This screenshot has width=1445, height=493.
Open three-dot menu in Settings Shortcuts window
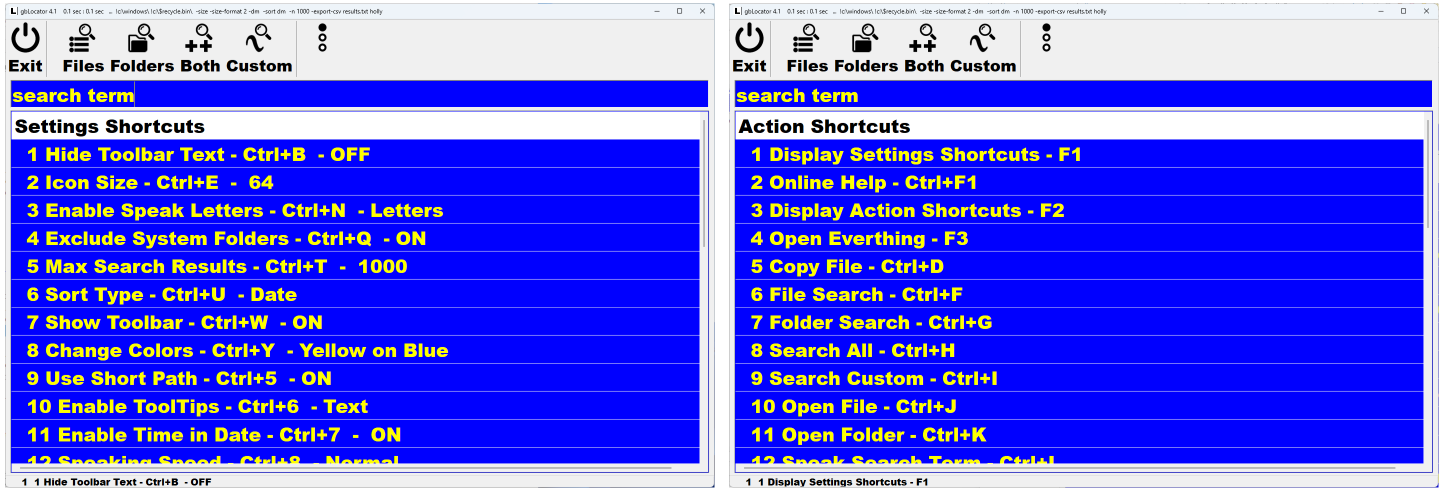tap(322, 38)
